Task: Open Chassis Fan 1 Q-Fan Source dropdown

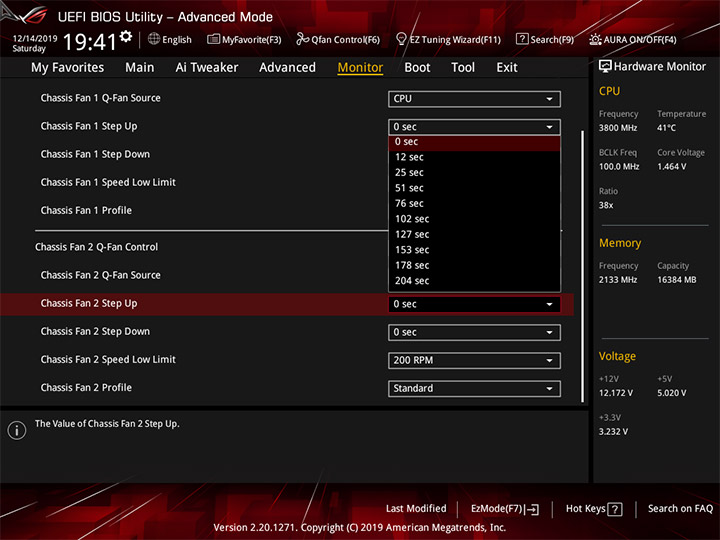Action: [x=474, y=99]
